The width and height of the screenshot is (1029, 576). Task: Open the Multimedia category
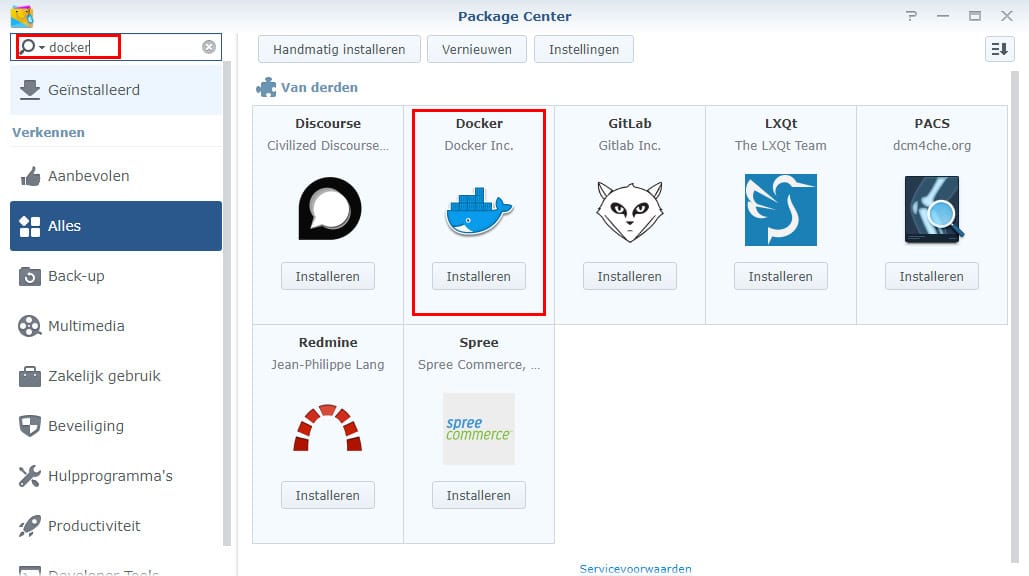click(87, 326)
